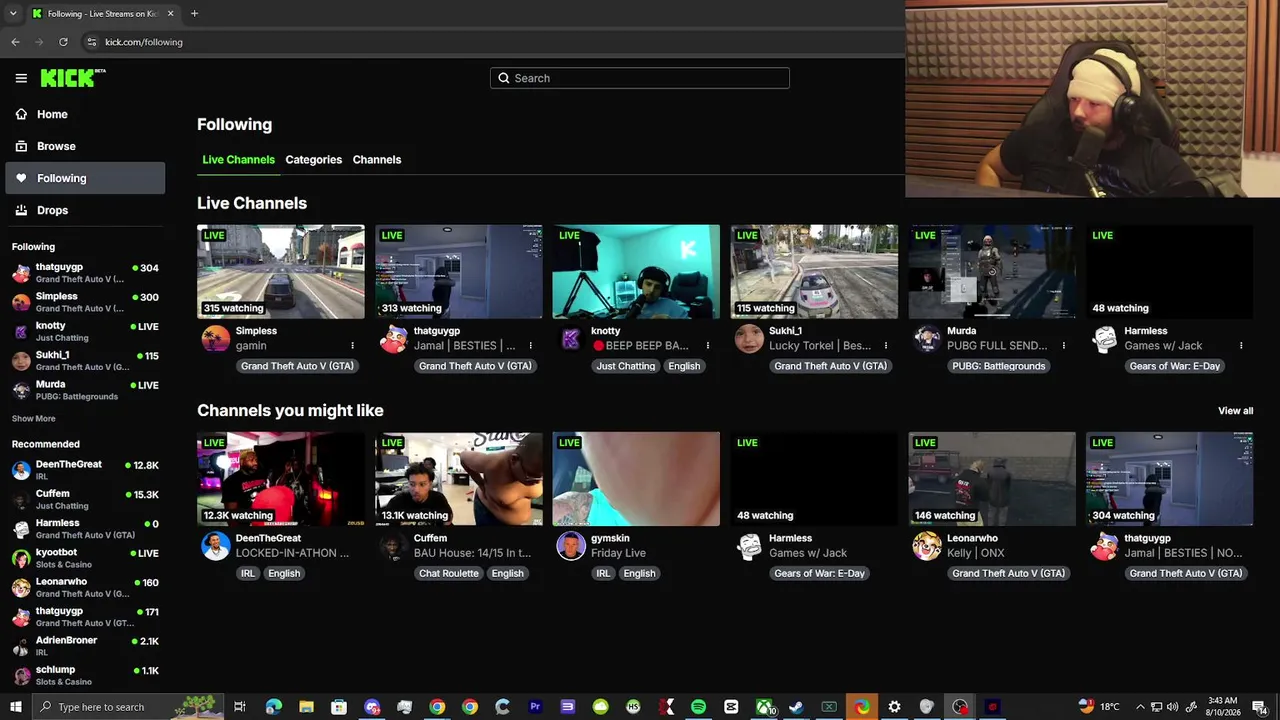Open Simpless live stream thumbnail
The image size is (1280, 720).
click(x=281, y=272)
